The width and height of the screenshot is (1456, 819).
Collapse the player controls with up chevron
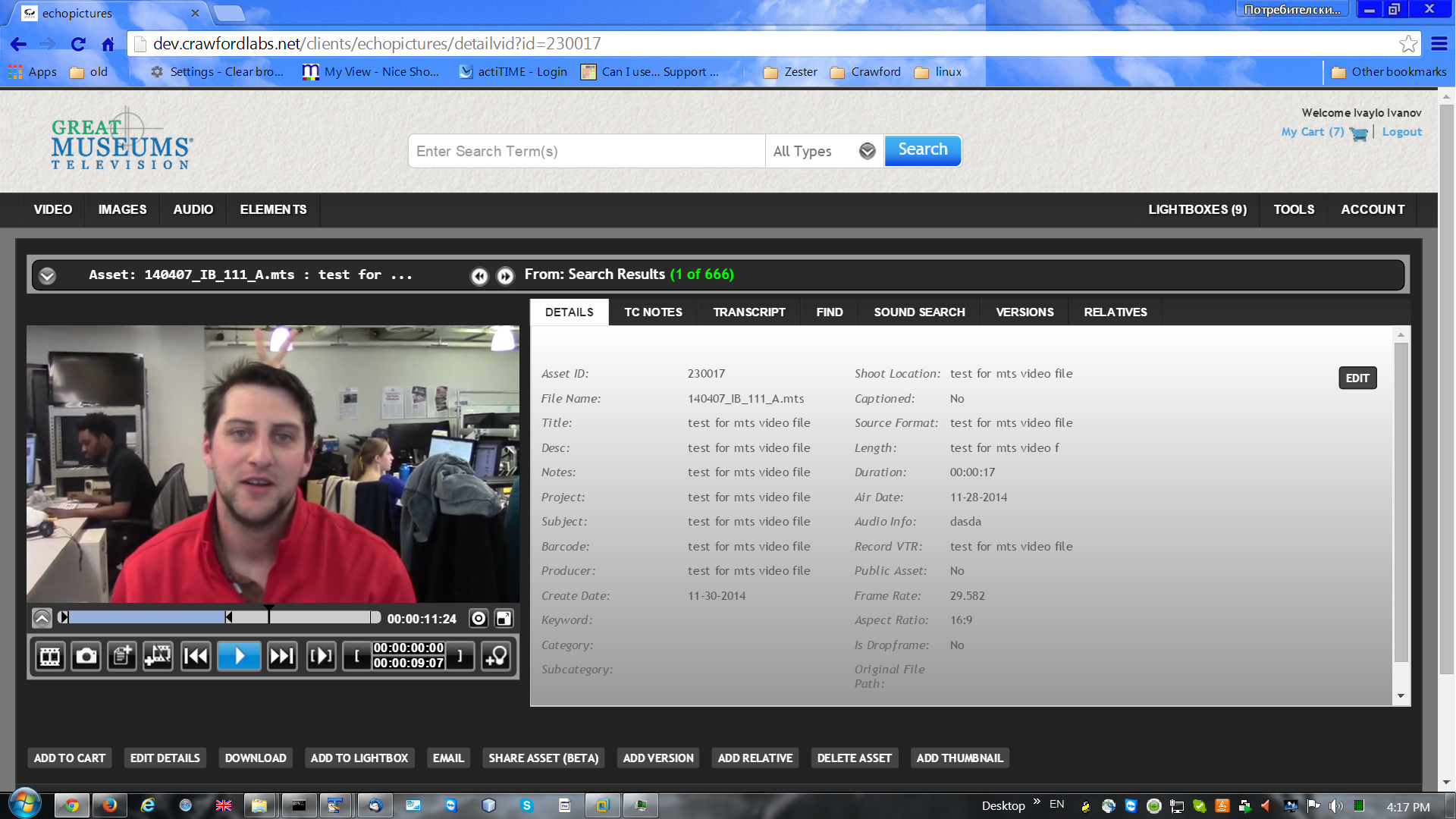[x=42, y=619]
